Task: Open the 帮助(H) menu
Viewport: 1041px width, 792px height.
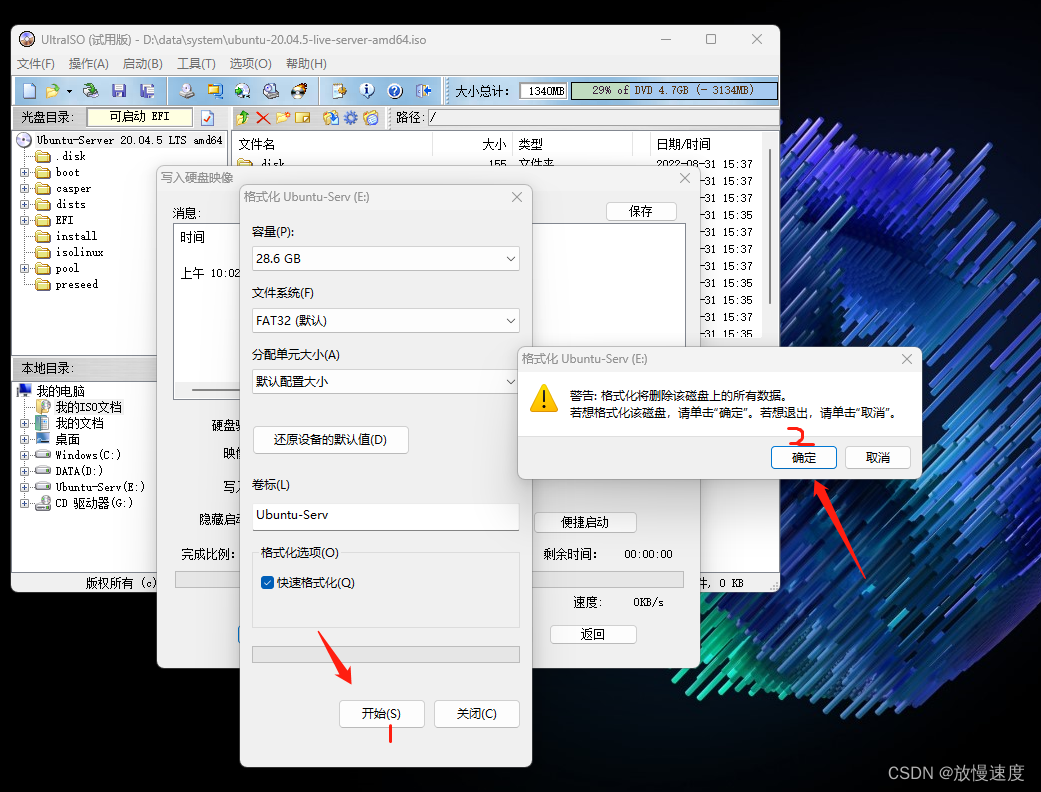Action: click(x=306, y=64)
